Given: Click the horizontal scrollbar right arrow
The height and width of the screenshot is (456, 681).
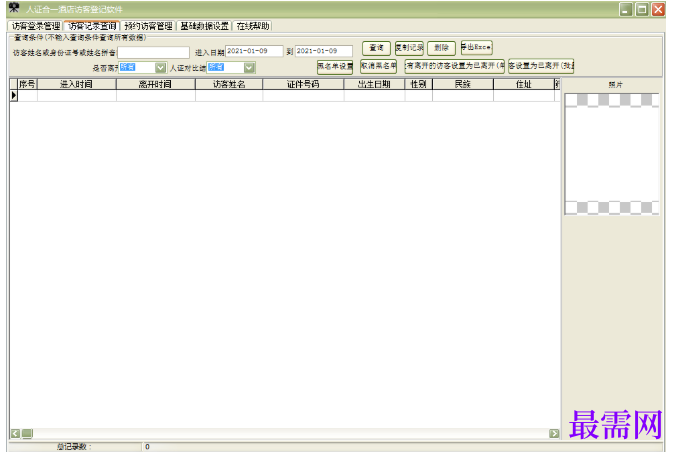Looking at the screenshot, I should coord(554,433).
